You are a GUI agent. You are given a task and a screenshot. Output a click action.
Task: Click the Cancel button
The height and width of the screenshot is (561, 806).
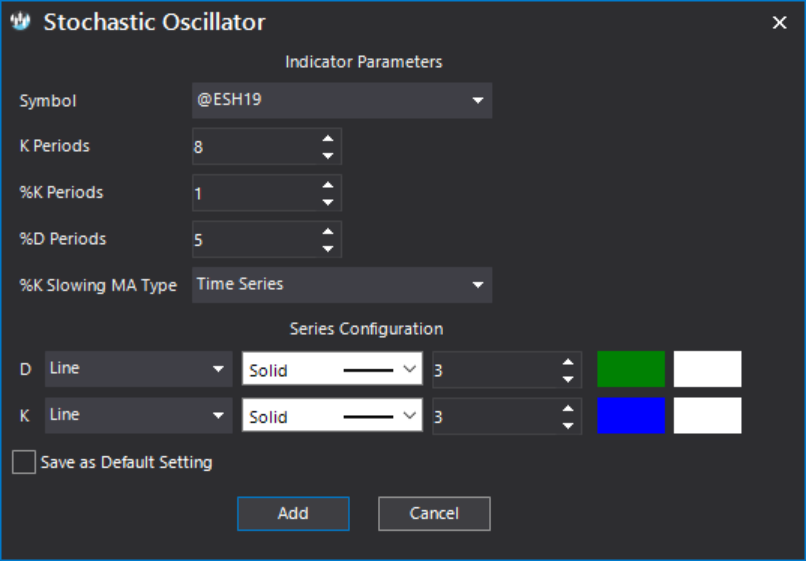(434, 513)
